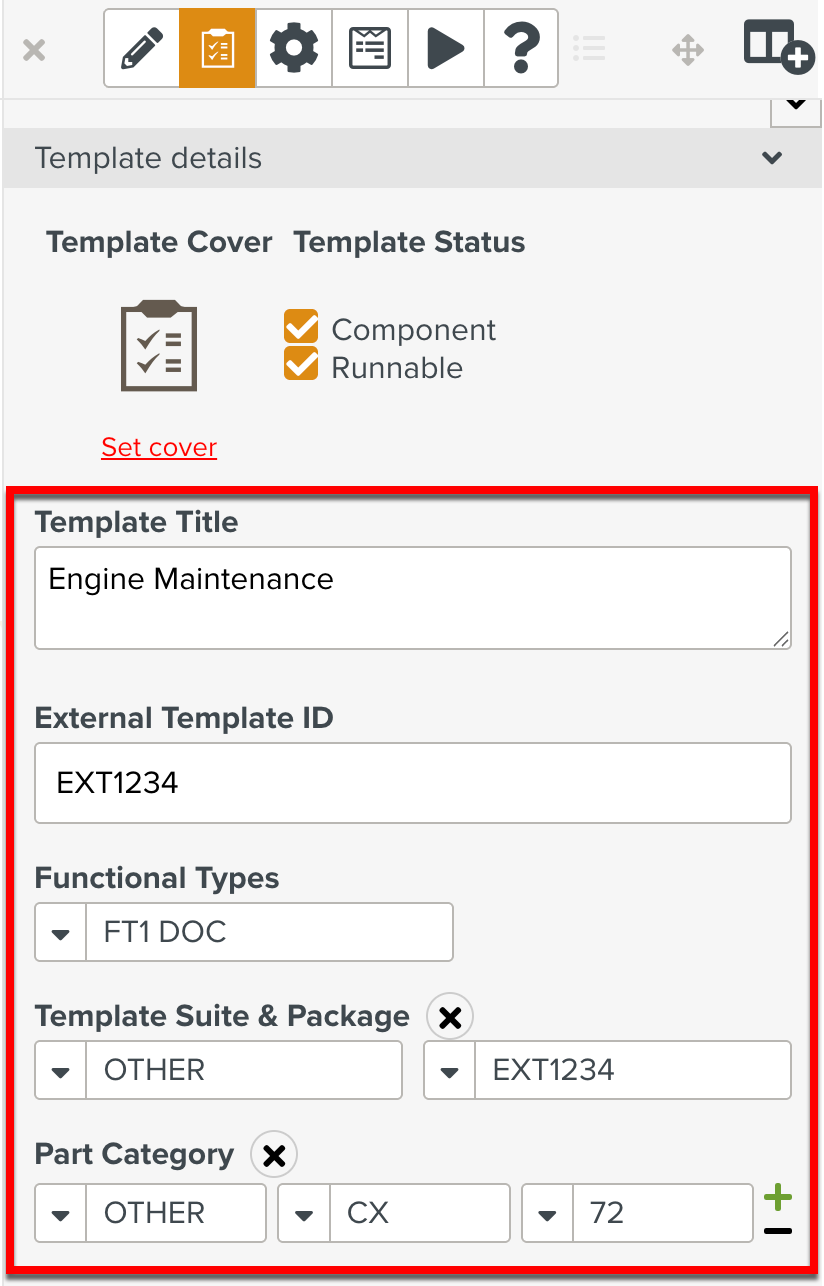
Task: Clear the Template Suite & Package selection
Action: [x=450, y=1018]
